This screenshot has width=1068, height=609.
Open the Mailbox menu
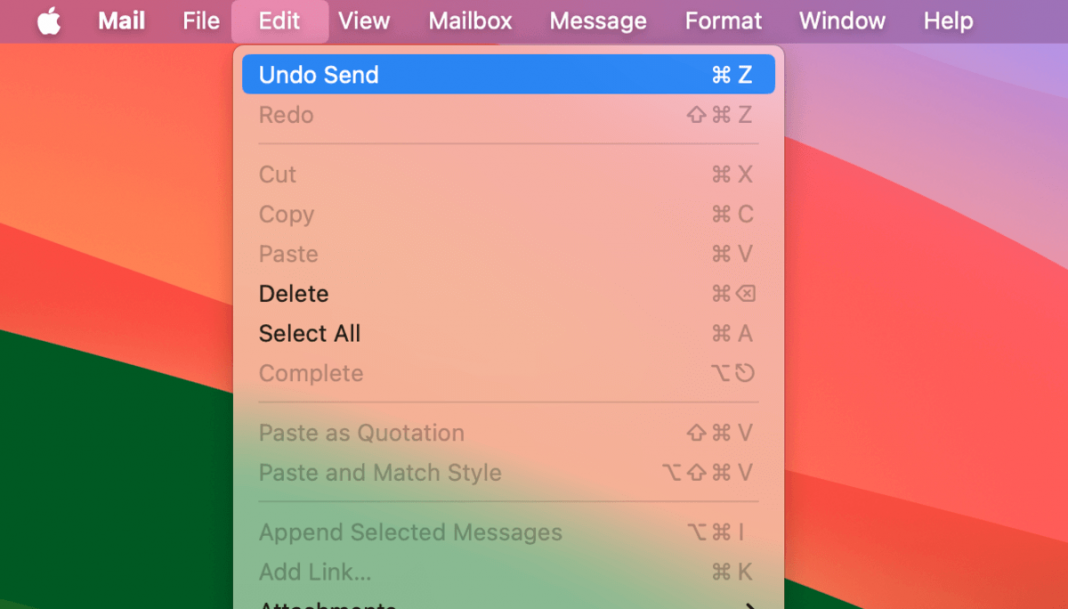tap(469, 20)
